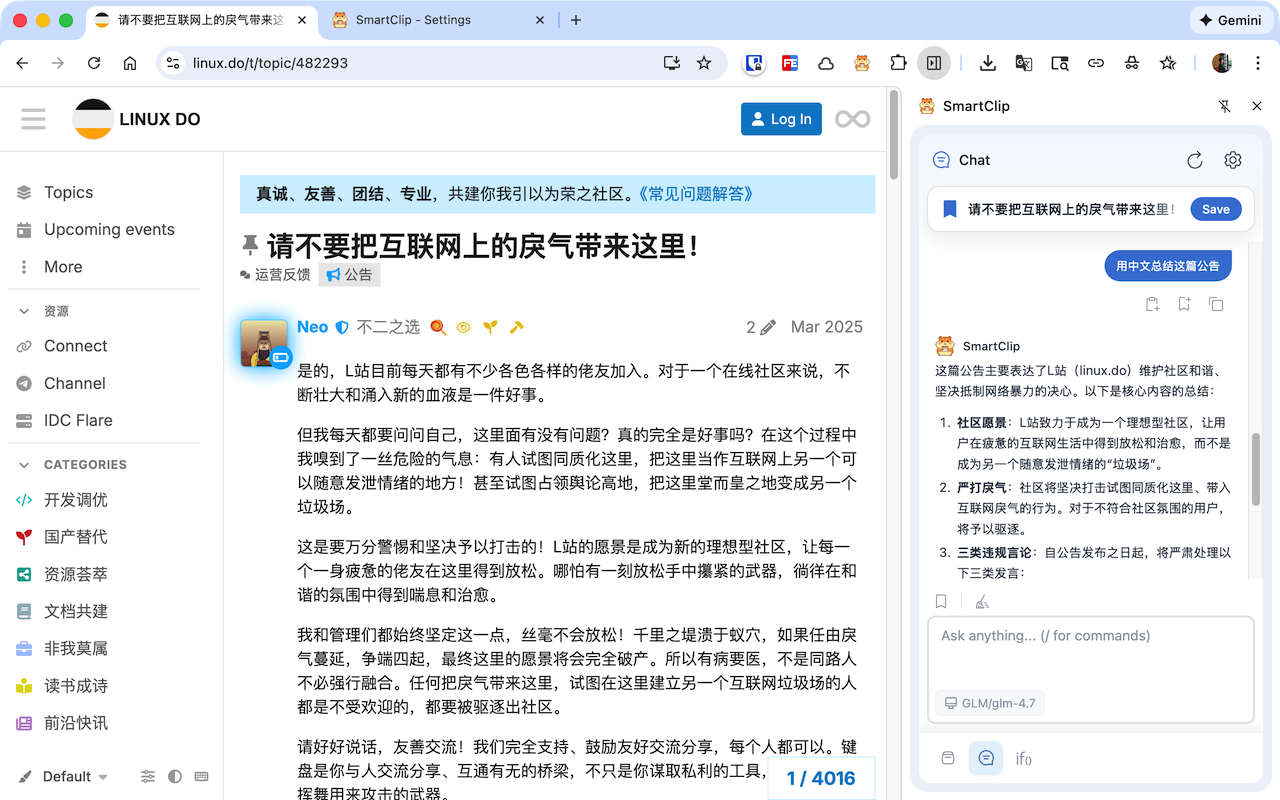Open a new browser tab
1280x800 pixels.
576,20
